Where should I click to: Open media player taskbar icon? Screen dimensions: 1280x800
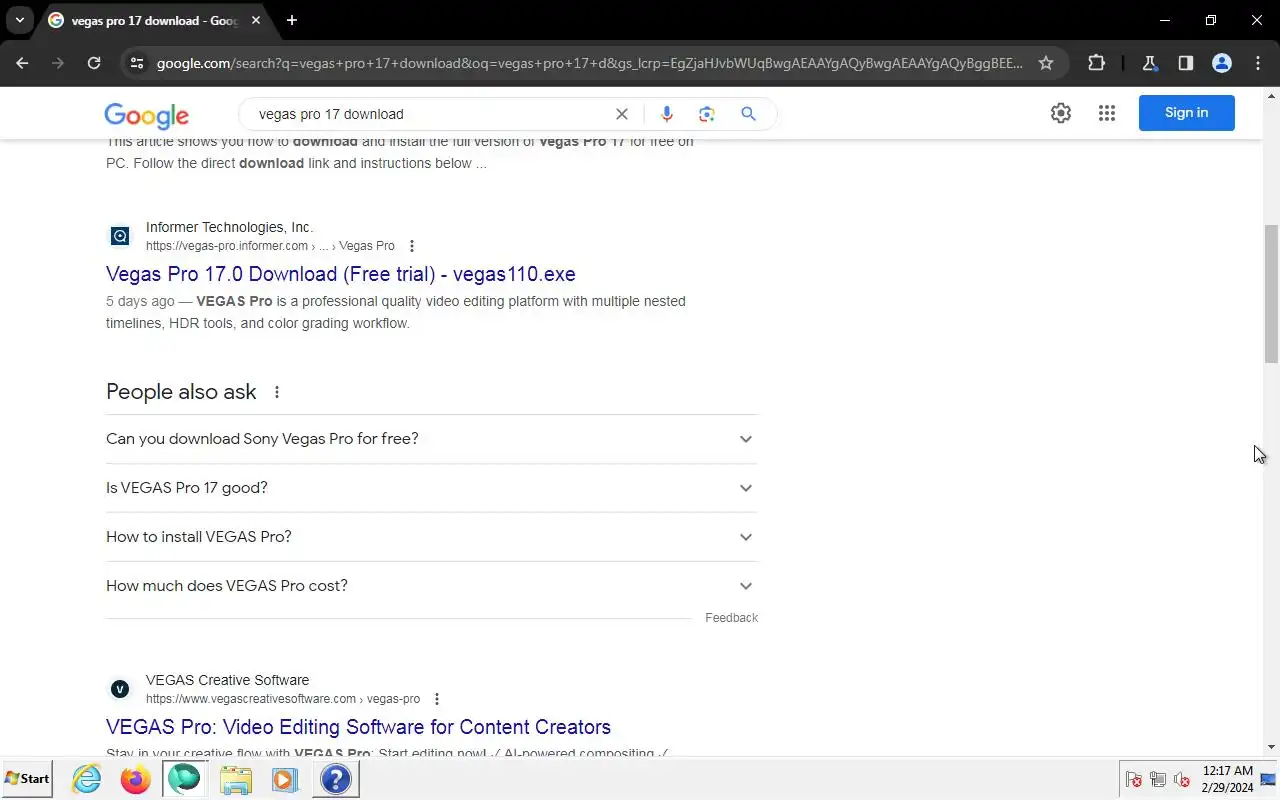click(x=285, y=779)
